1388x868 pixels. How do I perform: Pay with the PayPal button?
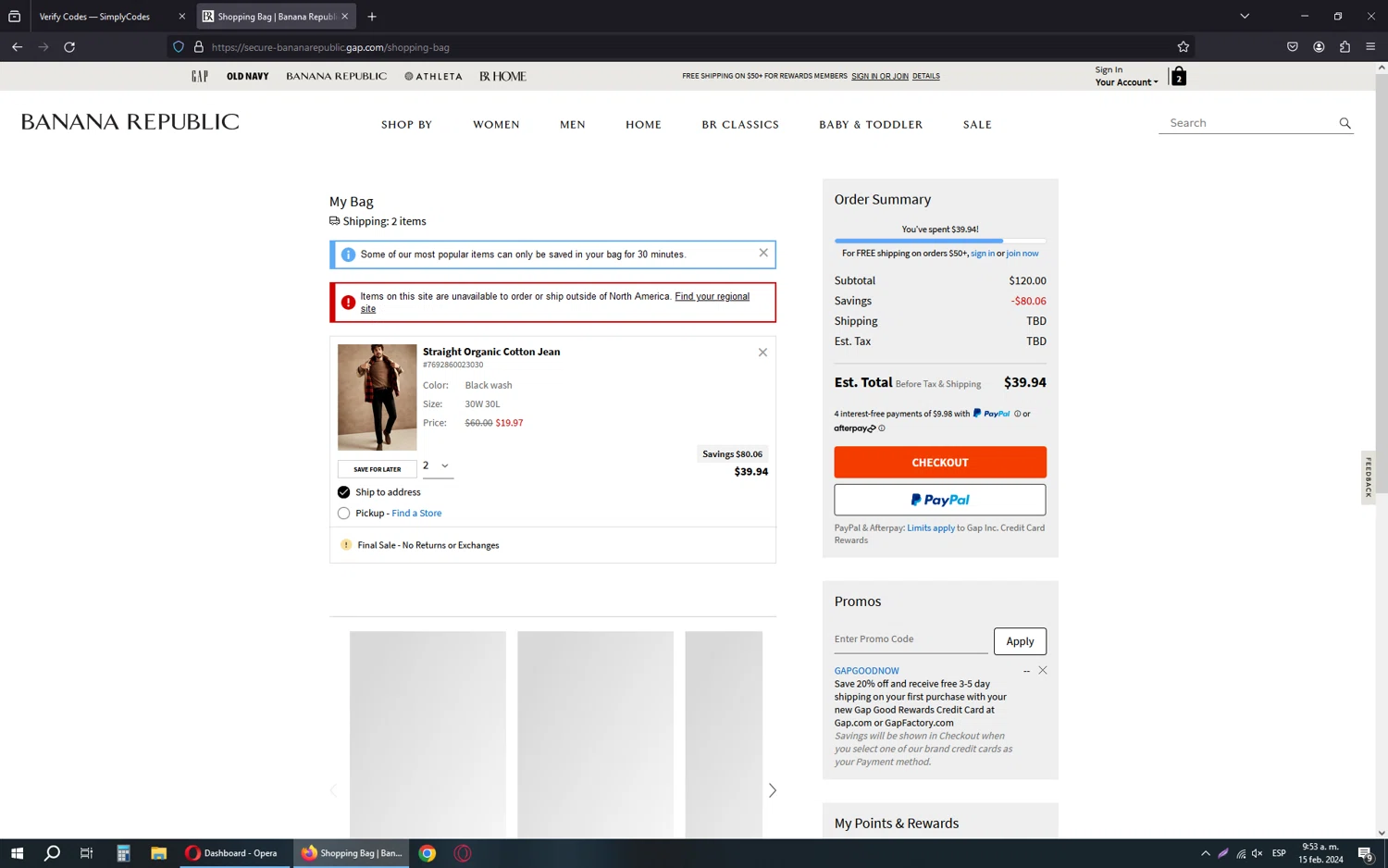[x=940, y=500]
